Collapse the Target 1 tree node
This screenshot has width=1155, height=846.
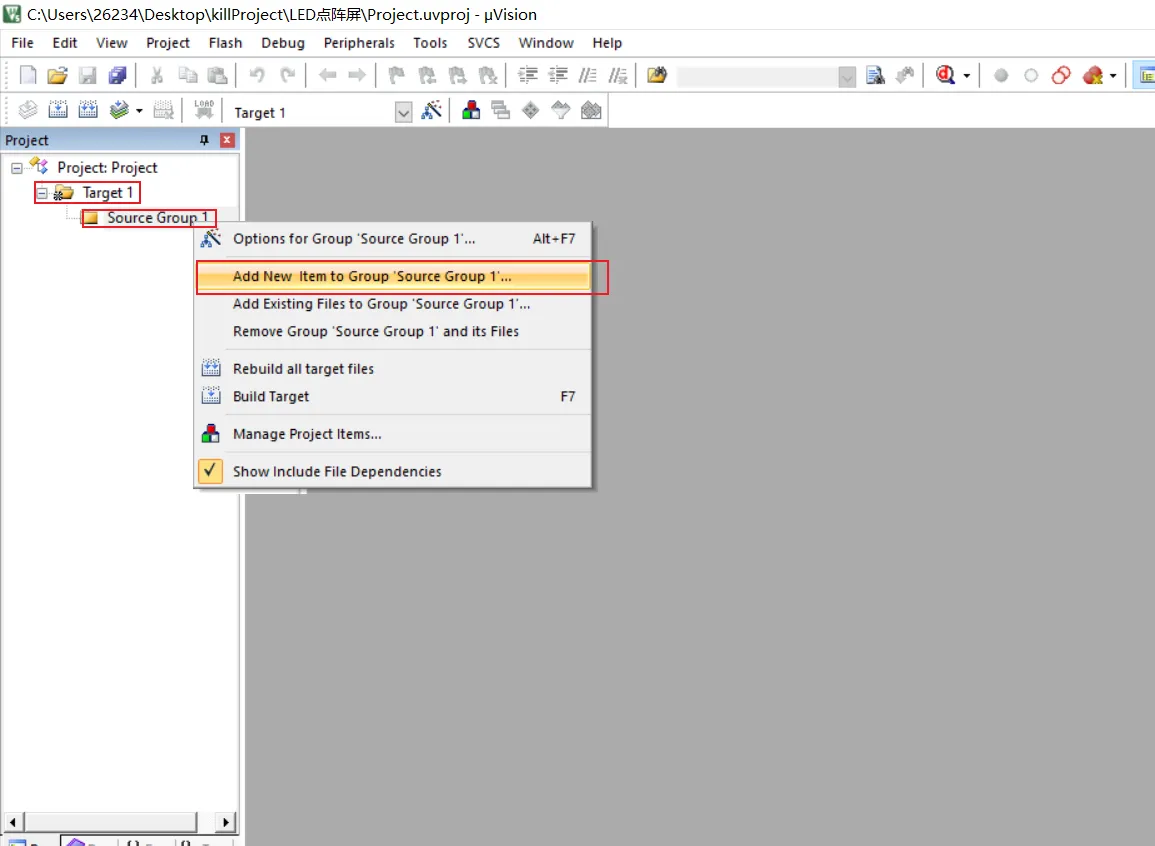point(42,193)
